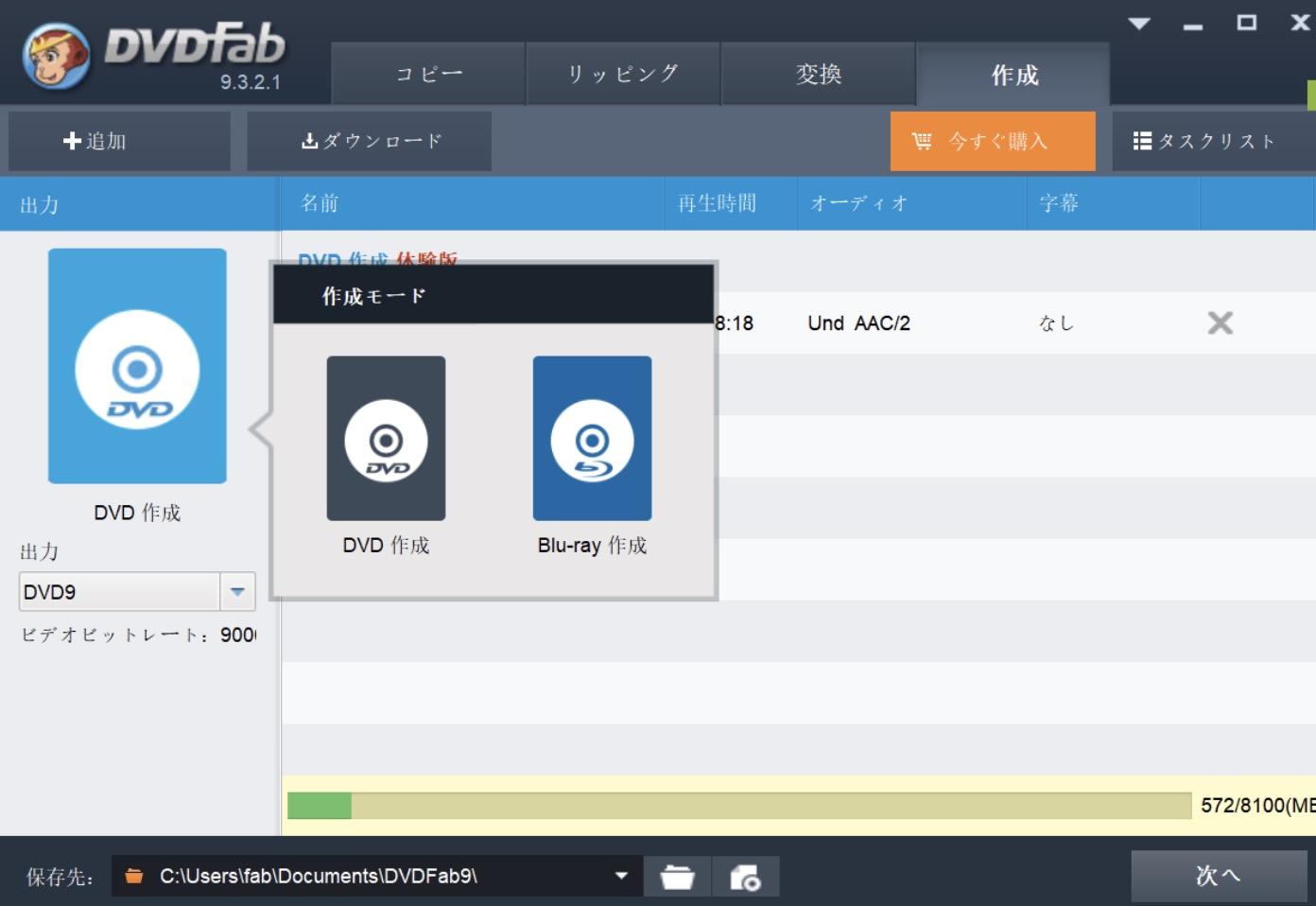Expand the save path dropdown arrow
Viewport: 1316px width, 906px height.
[x=621, y=876]
